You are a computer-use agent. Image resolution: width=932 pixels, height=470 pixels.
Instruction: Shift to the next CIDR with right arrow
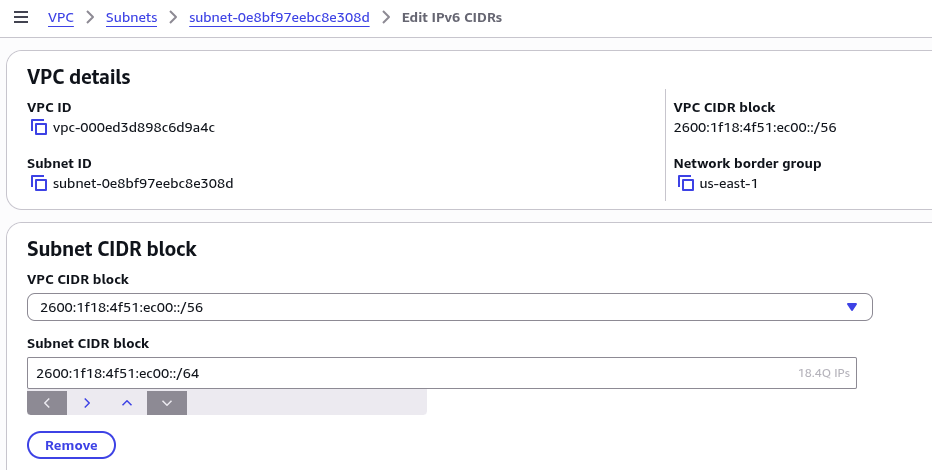coord(87,403)
